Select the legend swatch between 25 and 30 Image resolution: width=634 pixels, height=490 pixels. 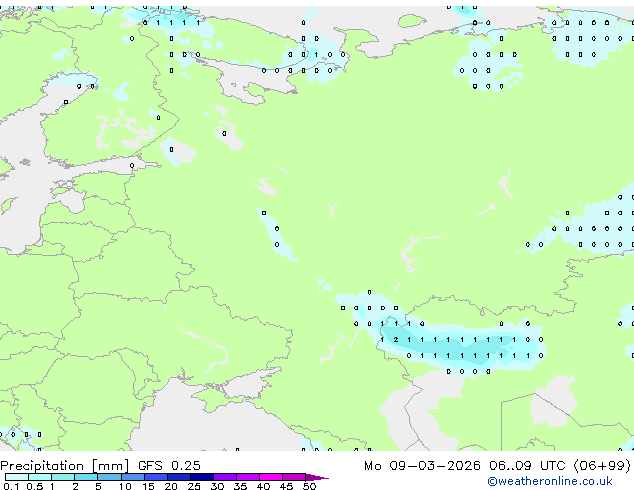[x=202, y=477]
